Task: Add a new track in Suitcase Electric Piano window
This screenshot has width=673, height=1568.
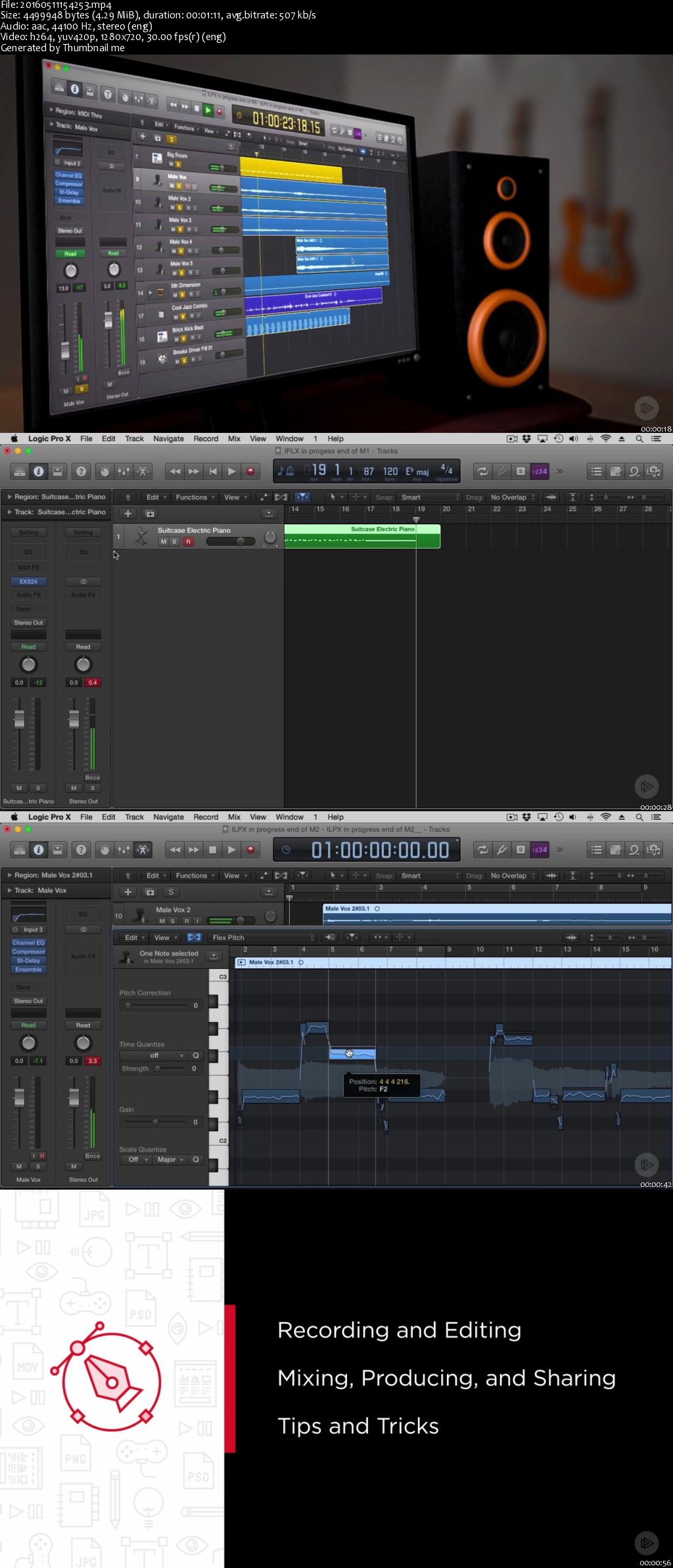Action: tap(128, 513)
